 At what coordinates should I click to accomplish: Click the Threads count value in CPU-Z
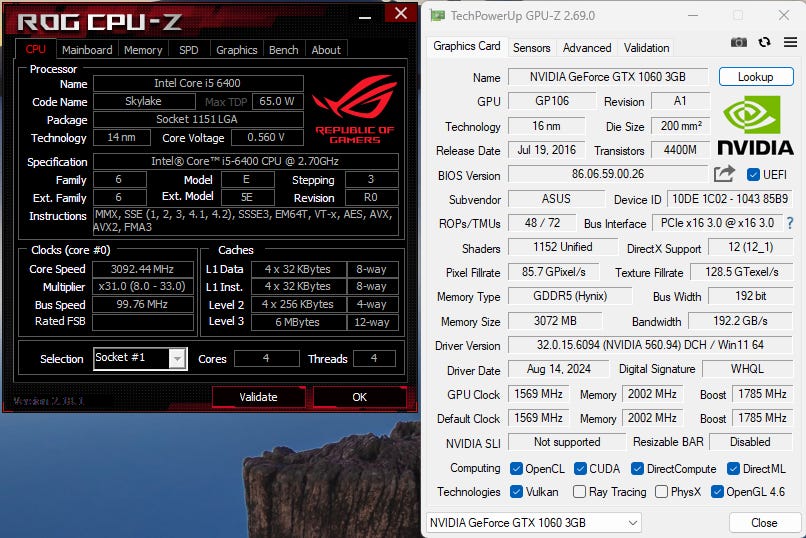click(374, 358)
